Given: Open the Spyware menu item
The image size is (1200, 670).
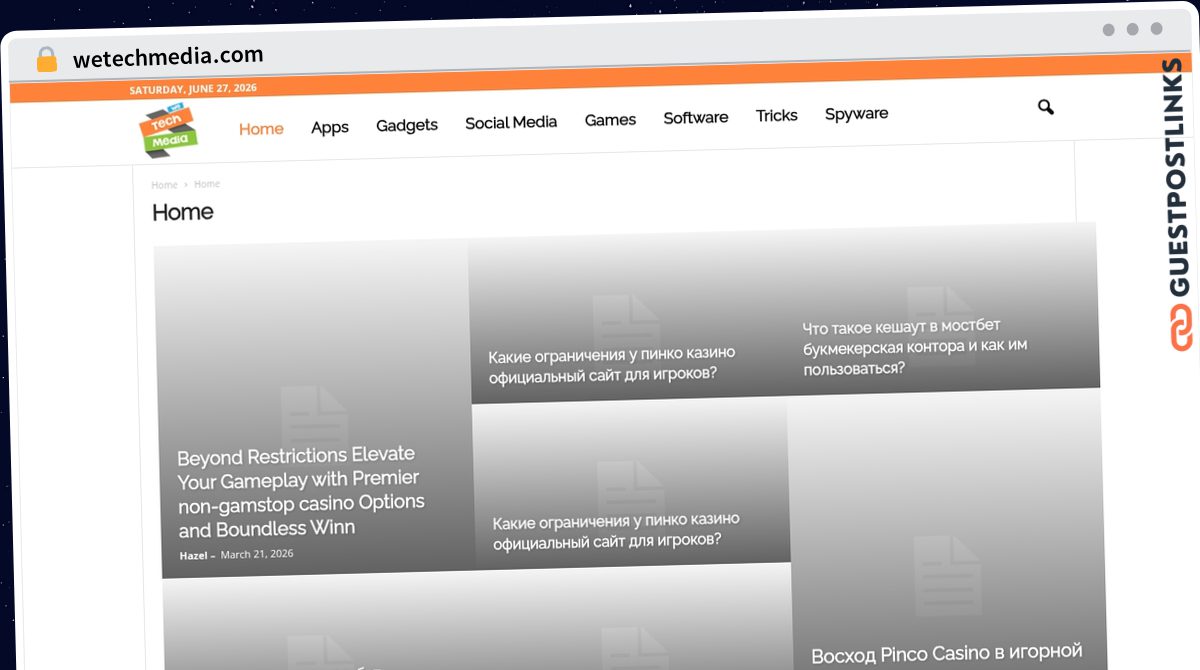Looking at the screenshot, I should [857, 114].
